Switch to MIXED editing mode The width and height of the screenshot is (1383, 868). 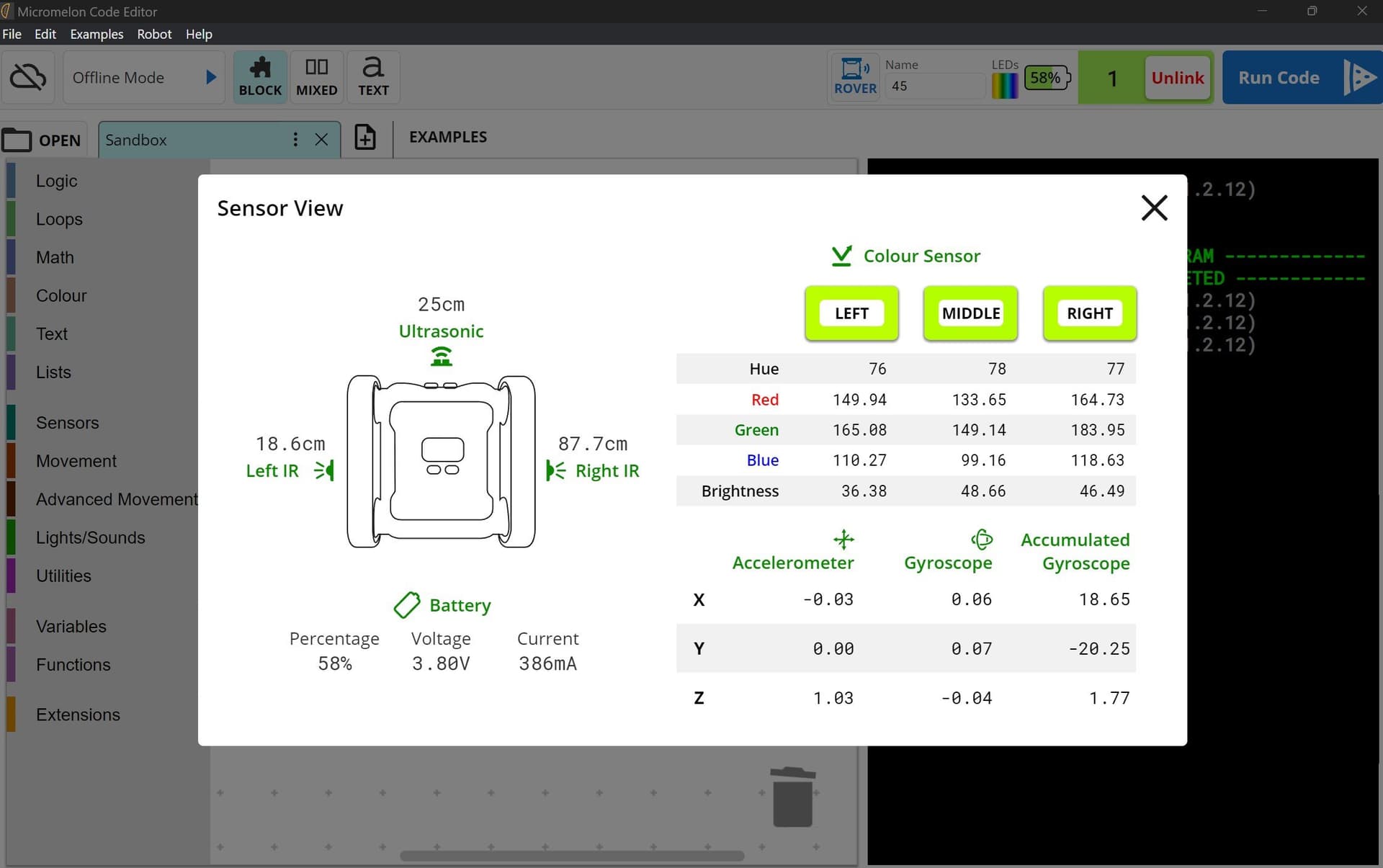click(x=316, y=76)
